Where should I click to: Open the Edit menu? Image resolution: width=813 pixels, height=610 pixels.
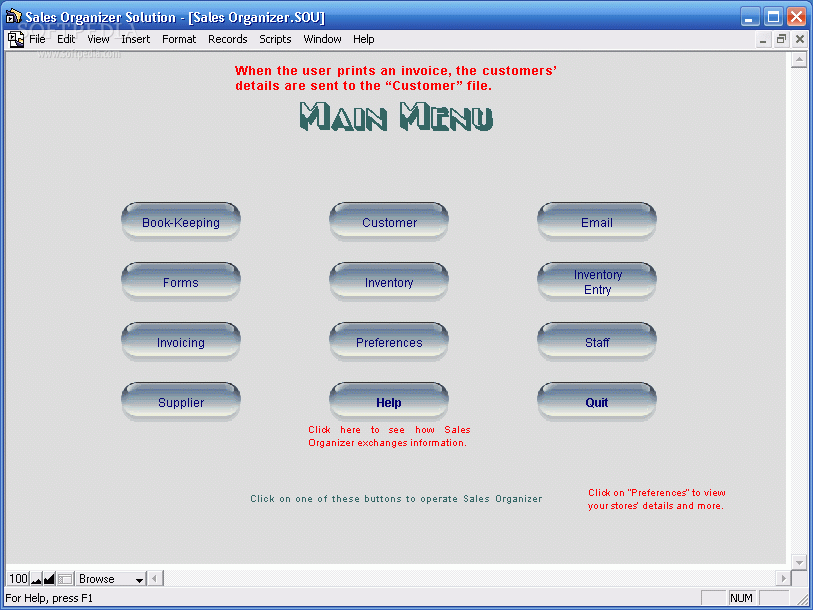[x=66, y=39]
